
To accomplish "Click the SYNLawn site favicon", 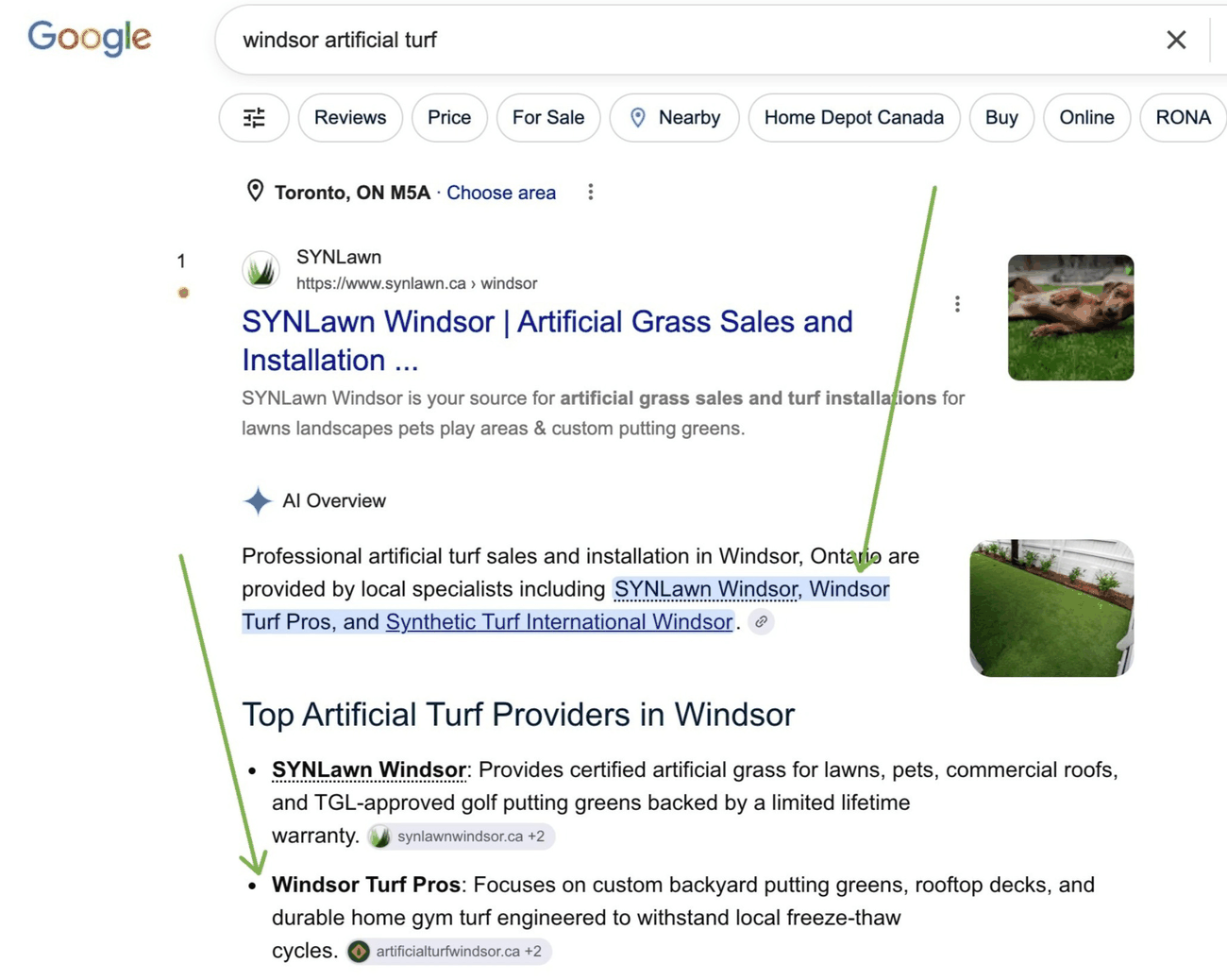I will 261,270.
